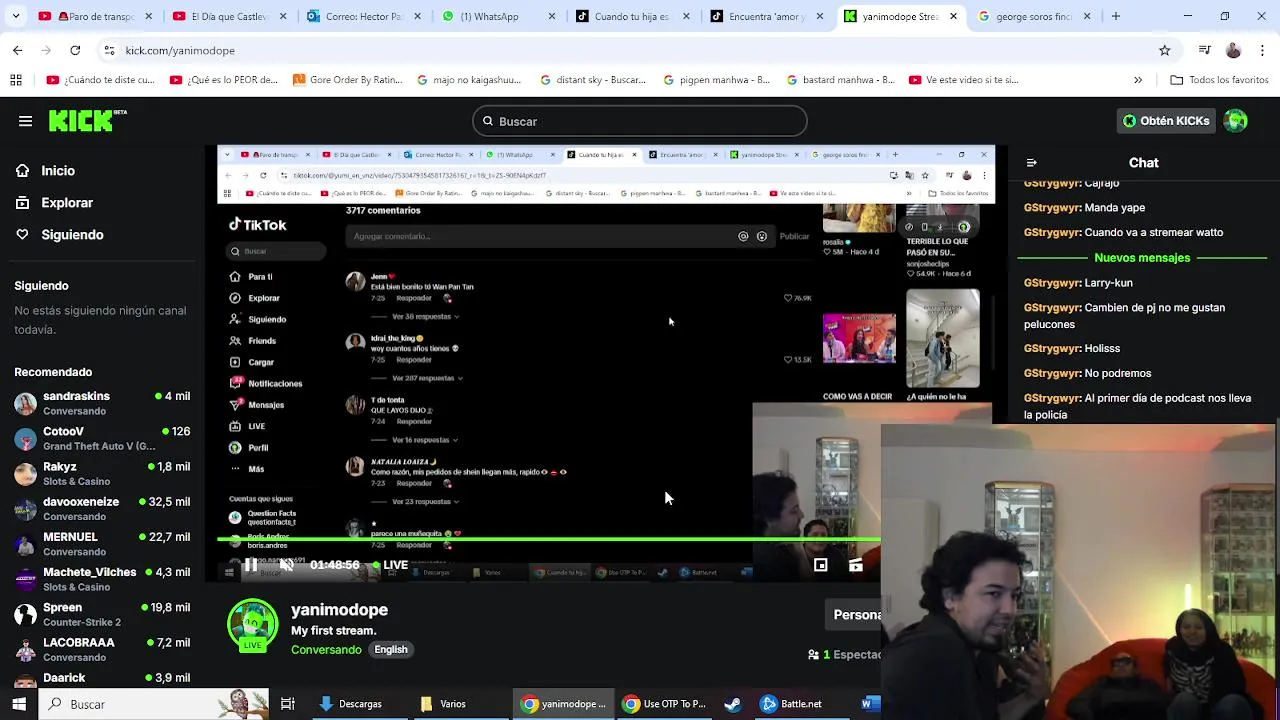Open Spreen recommended channel
The width and height of the screenshot is (1280, 720).
pyautogui.click(x=100, y=614)
